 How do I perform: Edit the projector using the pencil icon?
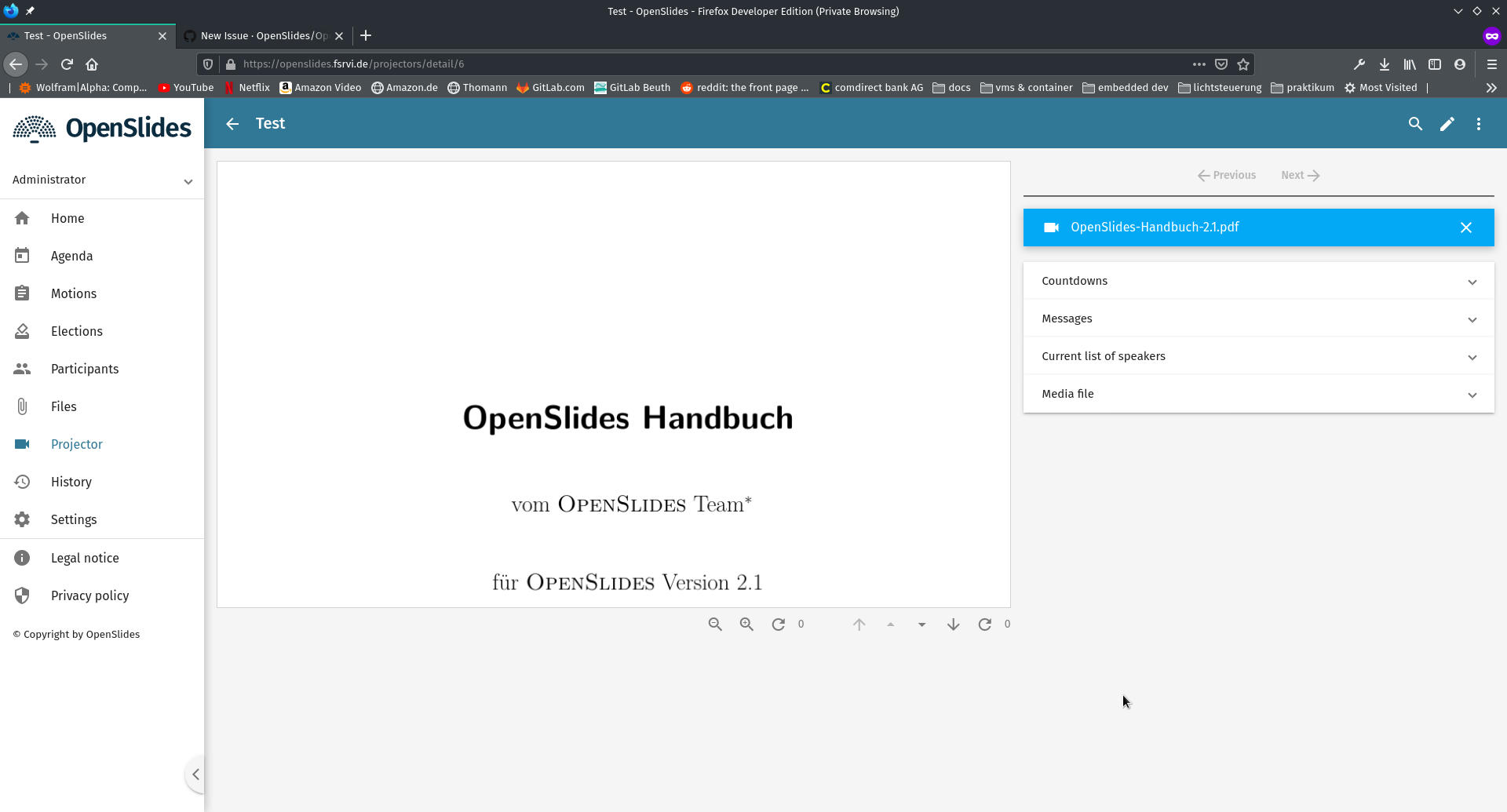pyautogui.click(x=1447, y=123)
